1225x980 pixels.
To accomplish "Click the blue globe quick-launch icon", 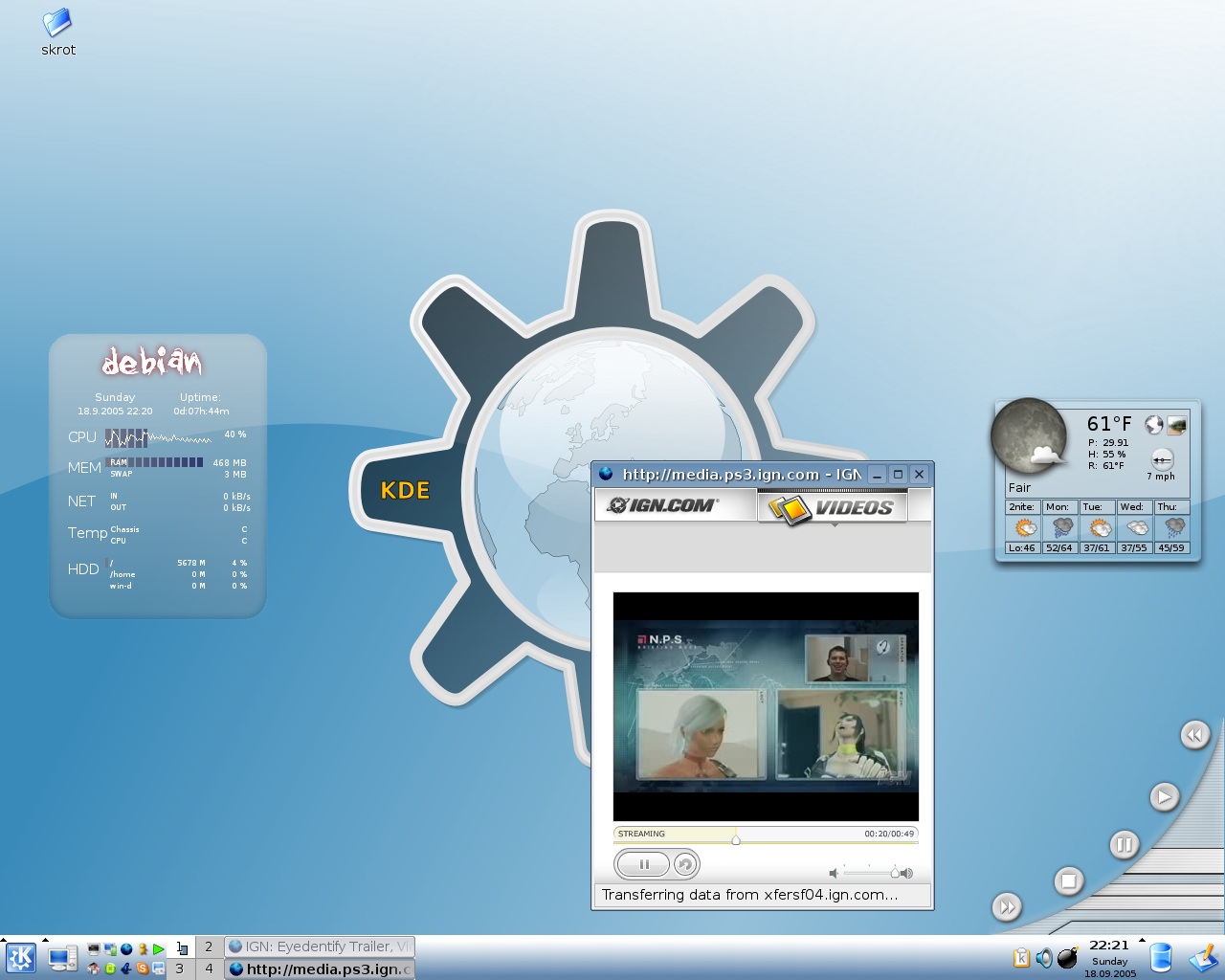I will coord(126,949).
